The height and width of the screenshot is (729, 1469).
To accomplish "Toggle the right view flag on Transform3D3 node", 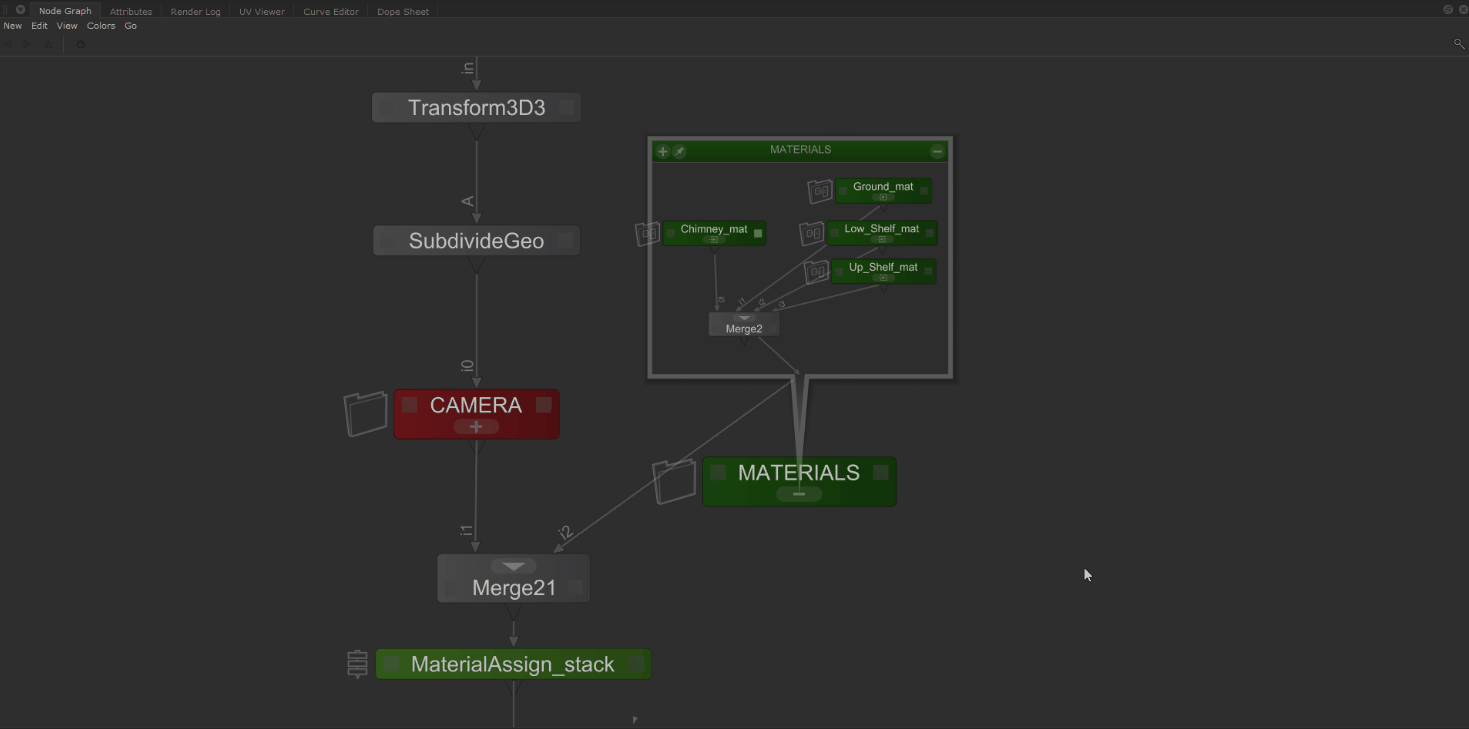I will (566, 108).
